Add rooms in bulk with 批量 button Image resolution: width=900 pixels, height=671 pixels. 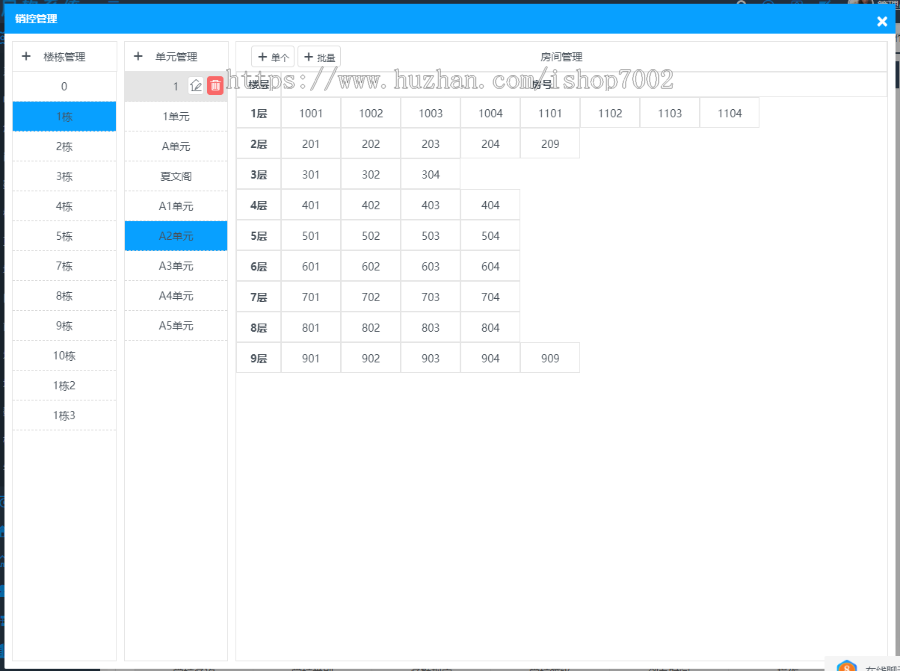319,57
